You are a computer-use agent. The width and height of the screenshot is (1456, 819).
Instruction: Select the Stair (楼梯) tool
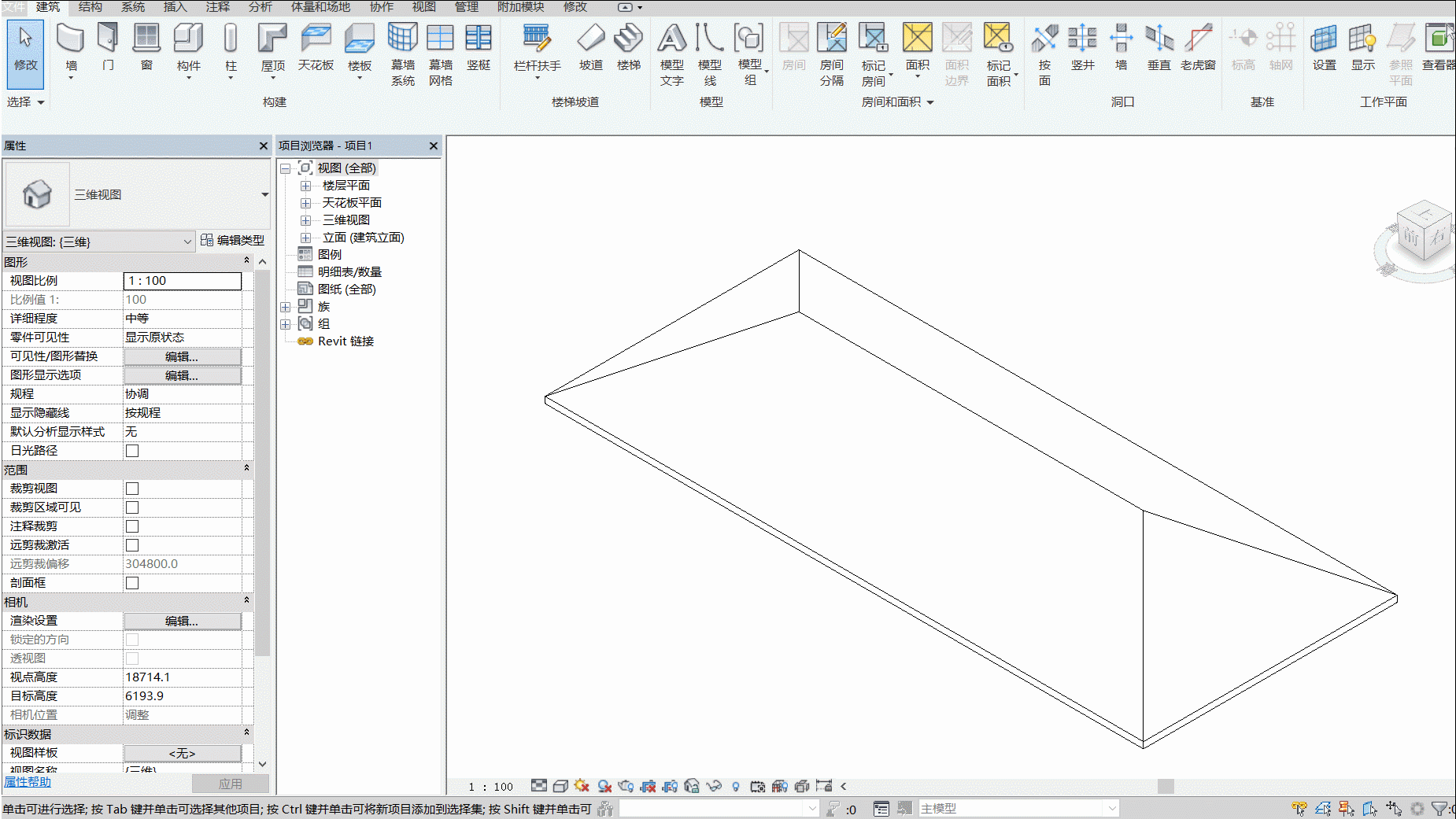629,47
